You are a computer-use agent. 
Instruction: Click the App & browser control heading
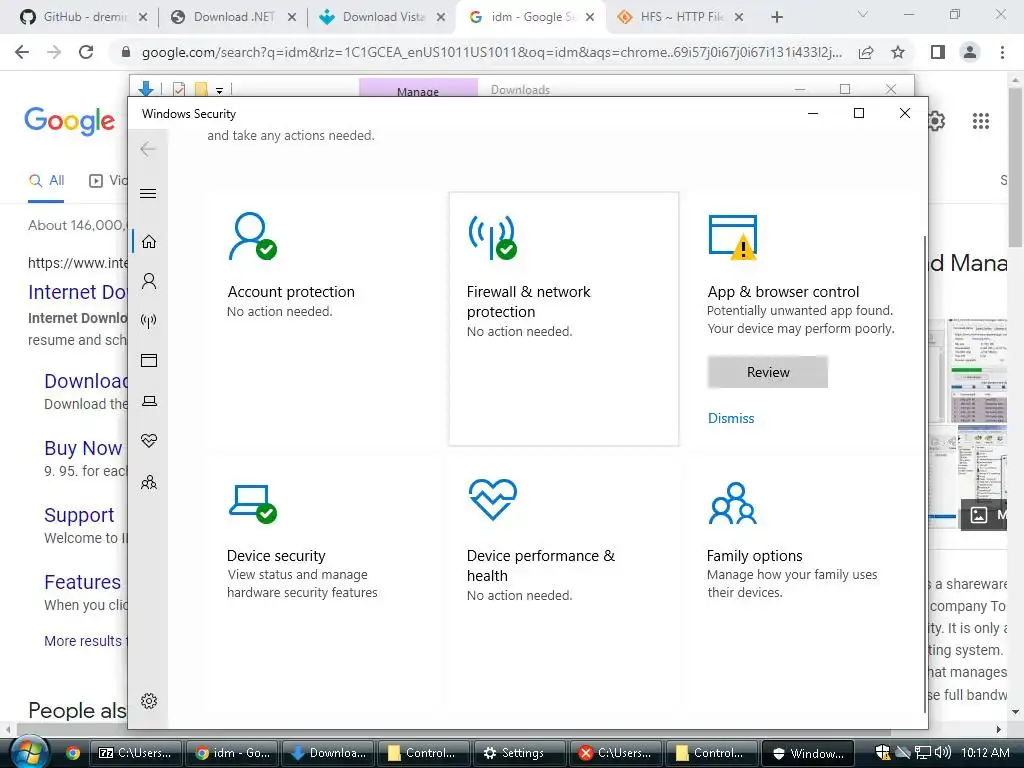click(783, 292)
